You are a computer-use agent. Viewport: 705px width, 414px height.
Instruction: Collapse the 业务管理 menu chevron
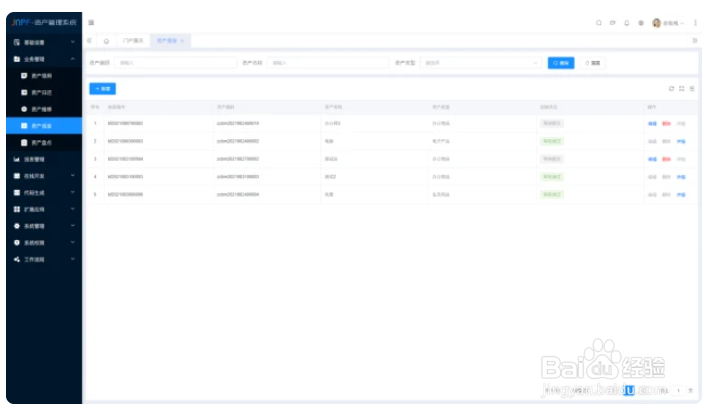tap(72, 59)
